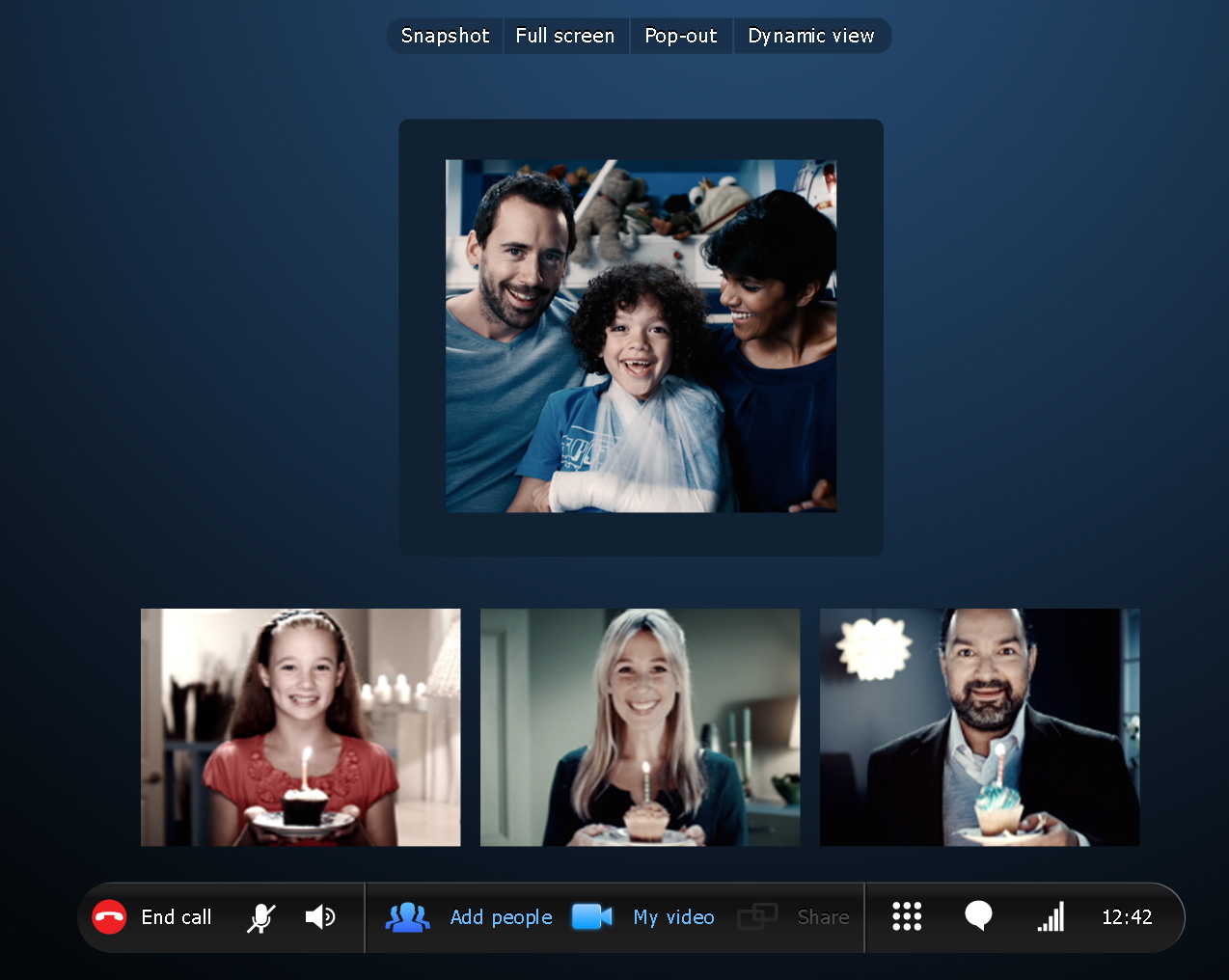
Task: Click the speaker volume icon
Action: [x=320, y=916]
